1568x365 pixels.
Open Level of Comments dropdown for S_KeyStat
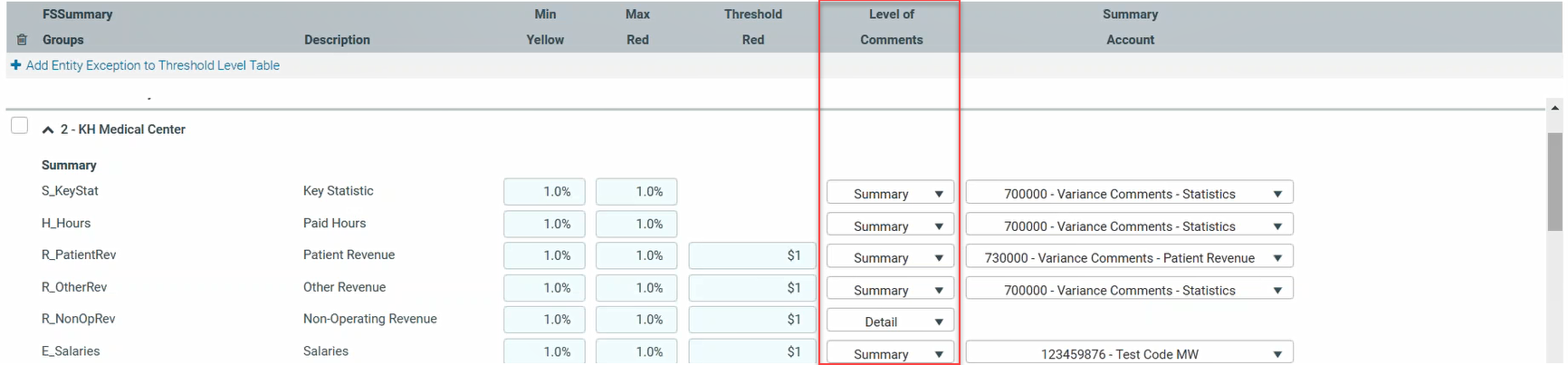click(x=890, y=193)
